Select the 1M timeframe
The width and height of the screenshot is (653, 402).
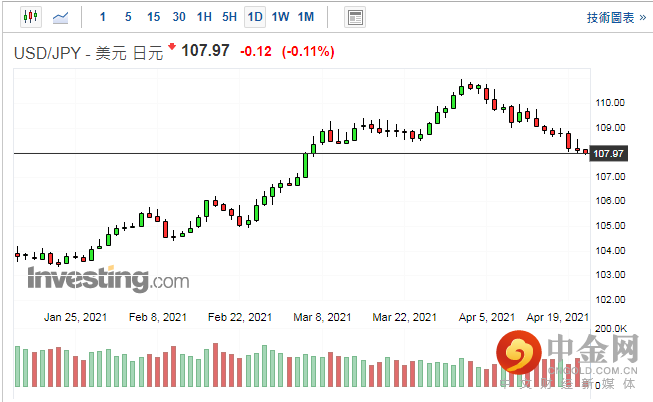[x=306, y=17]
